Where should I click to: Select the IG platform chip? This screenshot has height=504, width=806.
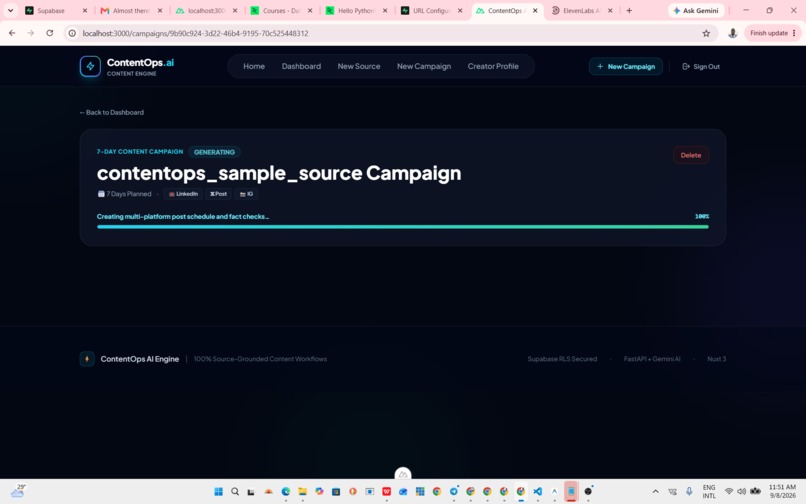(x=246, y=194)
